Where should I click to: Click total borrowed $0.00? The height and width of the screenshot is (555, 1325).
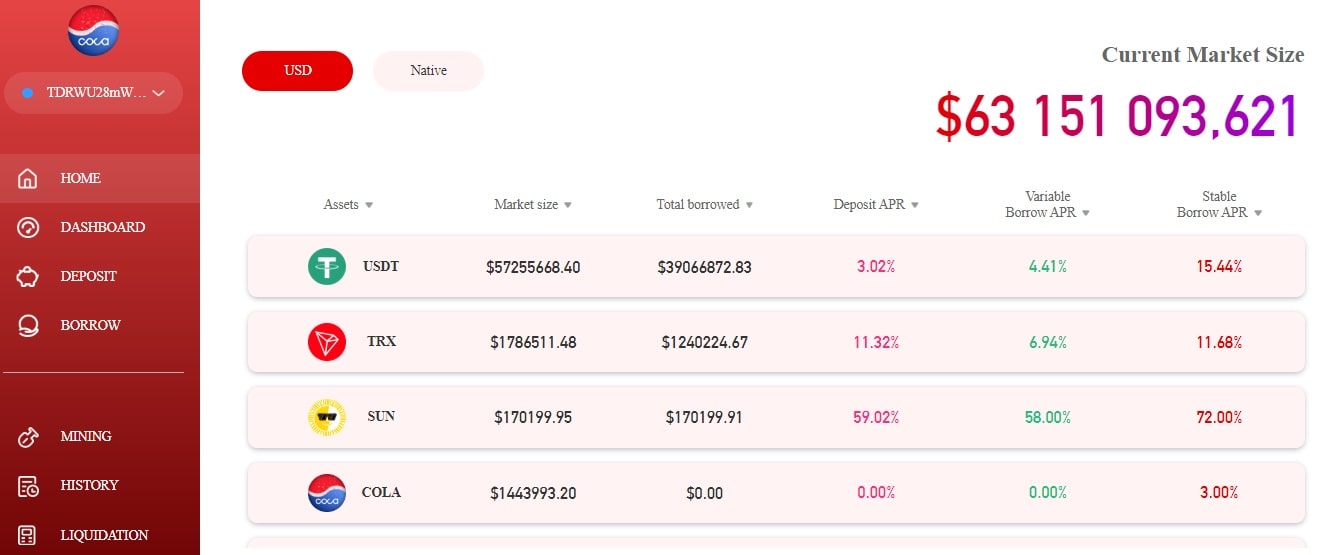pos(705,493)
